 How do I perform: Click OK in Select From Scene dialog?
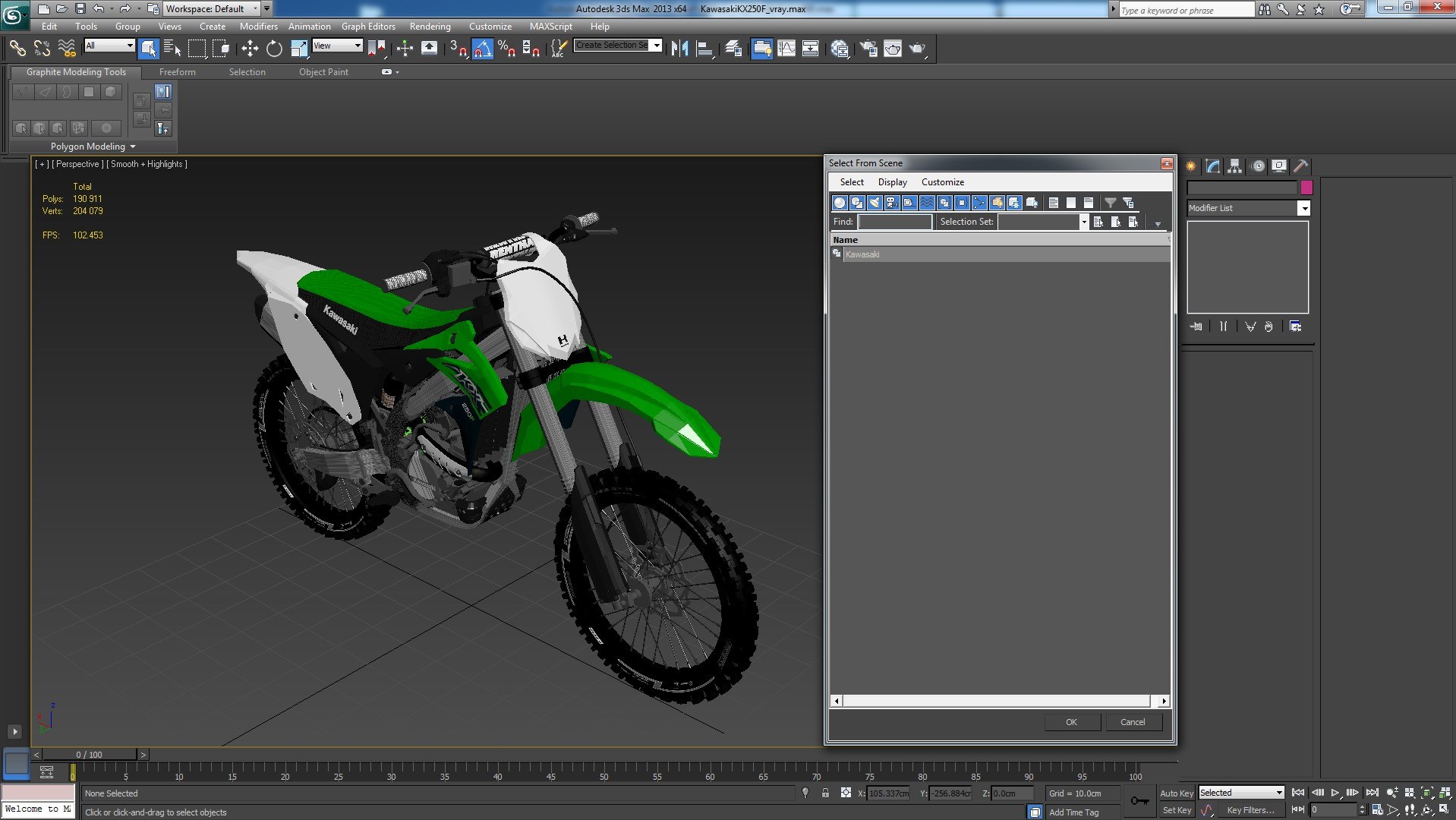1071,722
